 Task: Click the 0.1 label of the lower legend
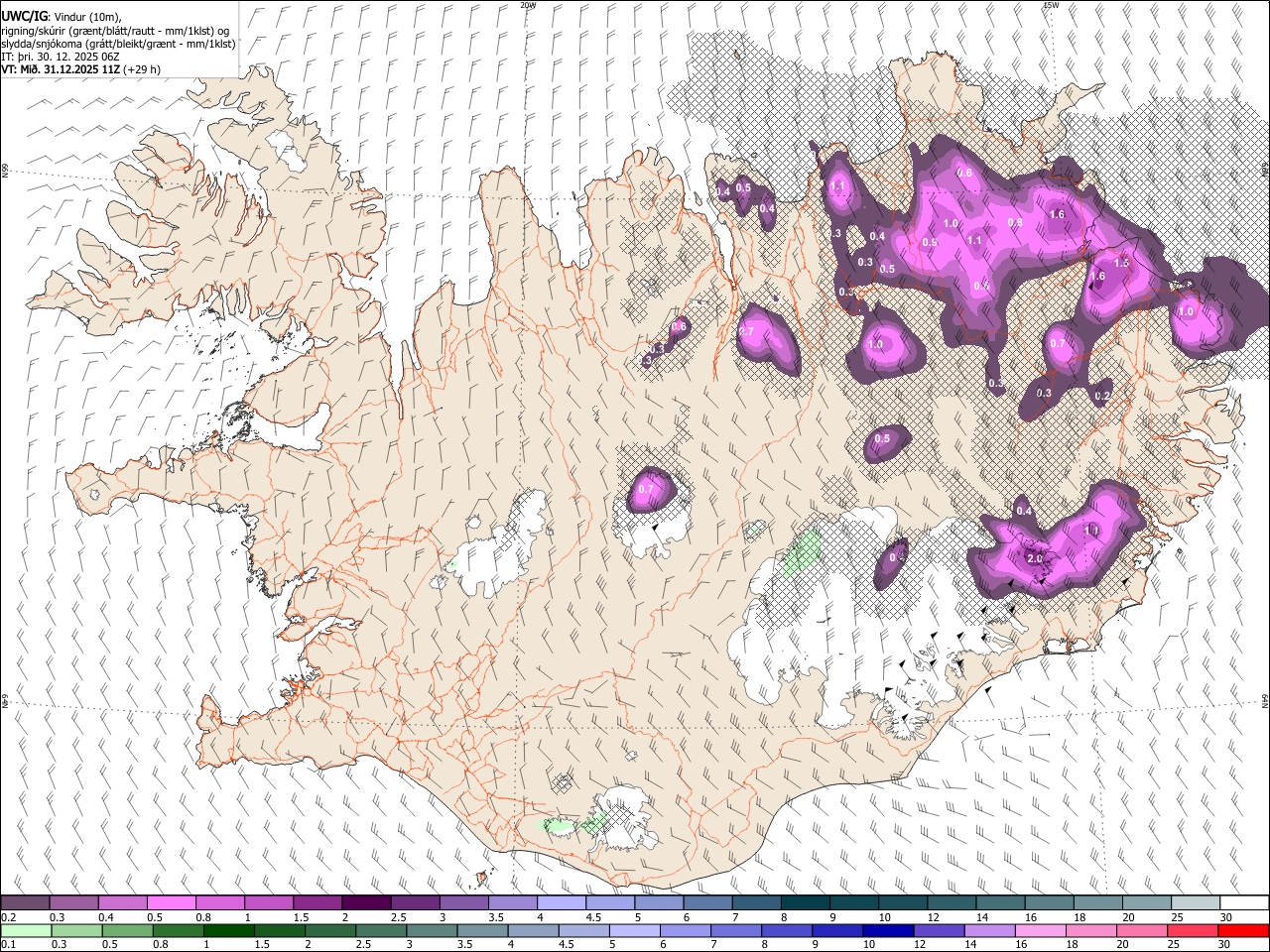[8, 944]
